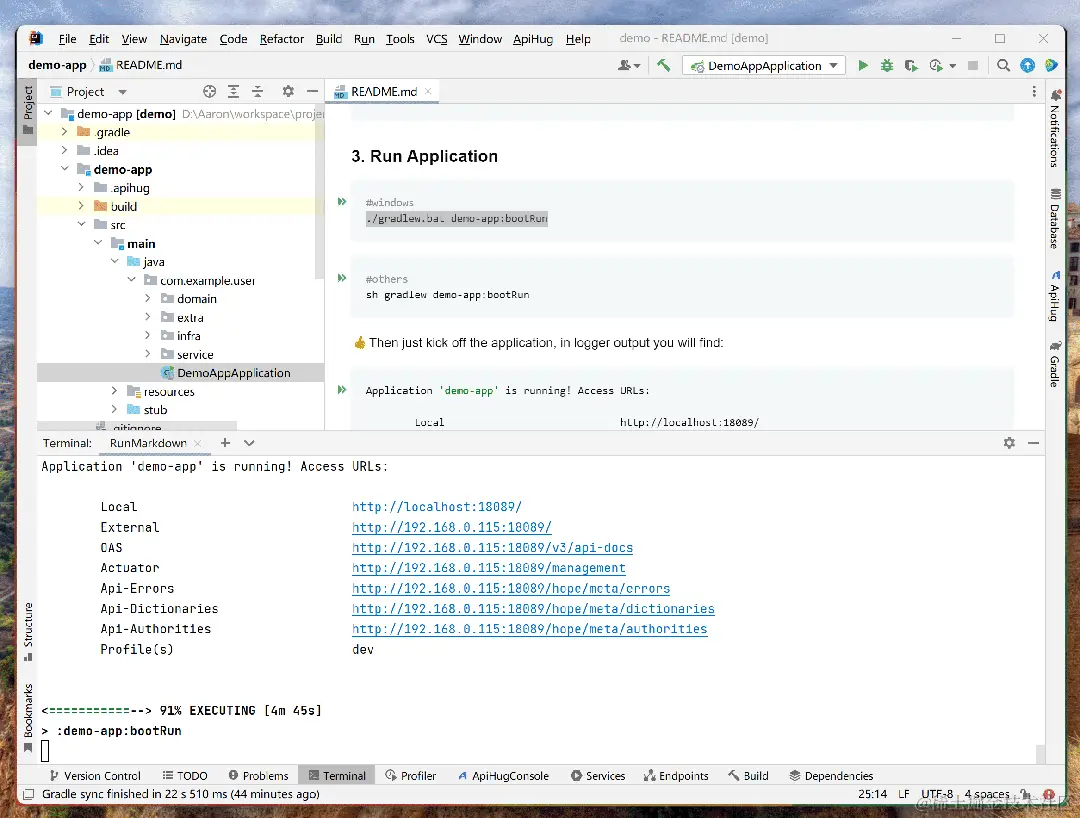Click the UTF-8 encoding status entry
Viewport: 1081px width, 819px height.
[x=937, y=794]
